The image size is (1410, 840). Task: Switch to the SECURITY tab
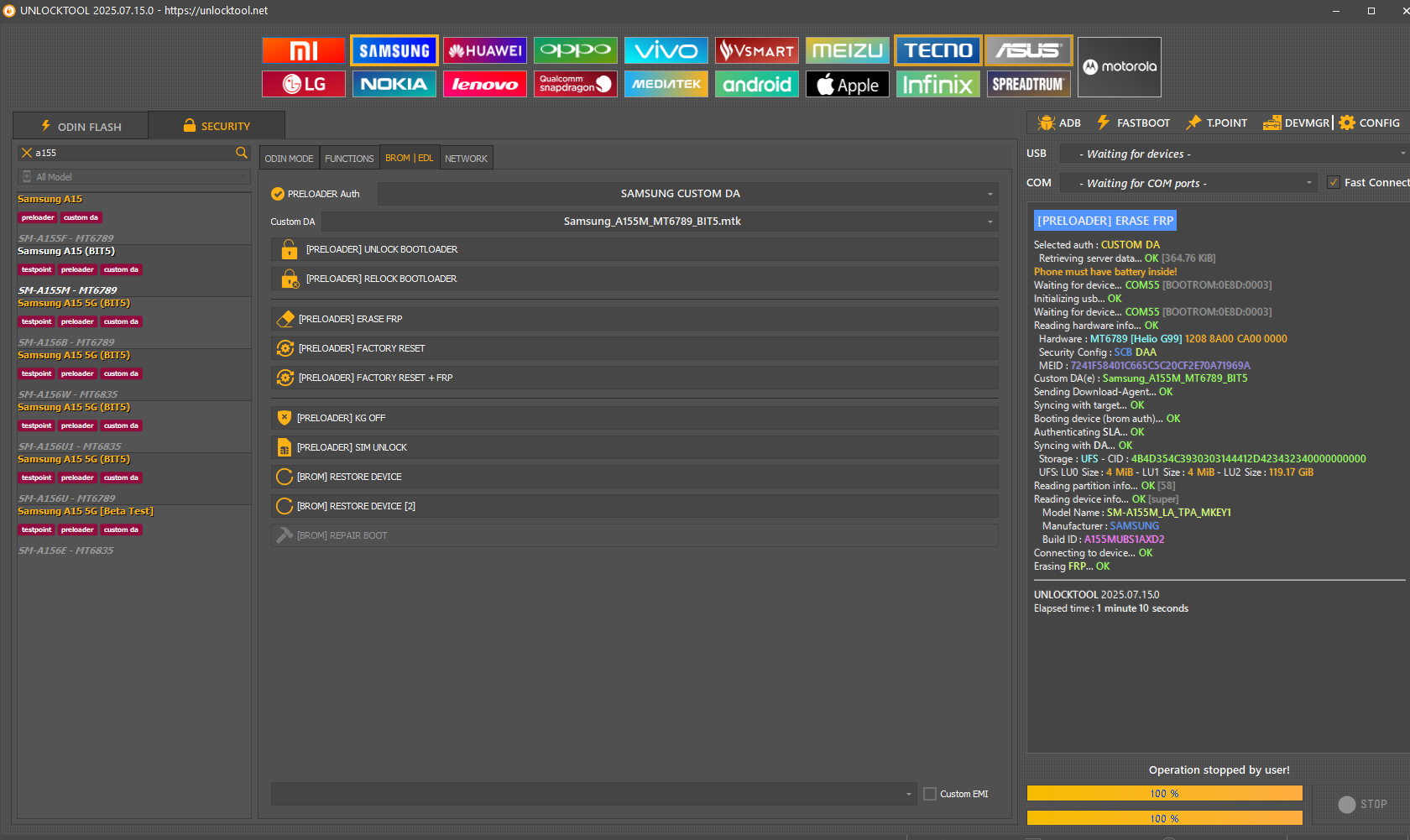tap(217, 126)
